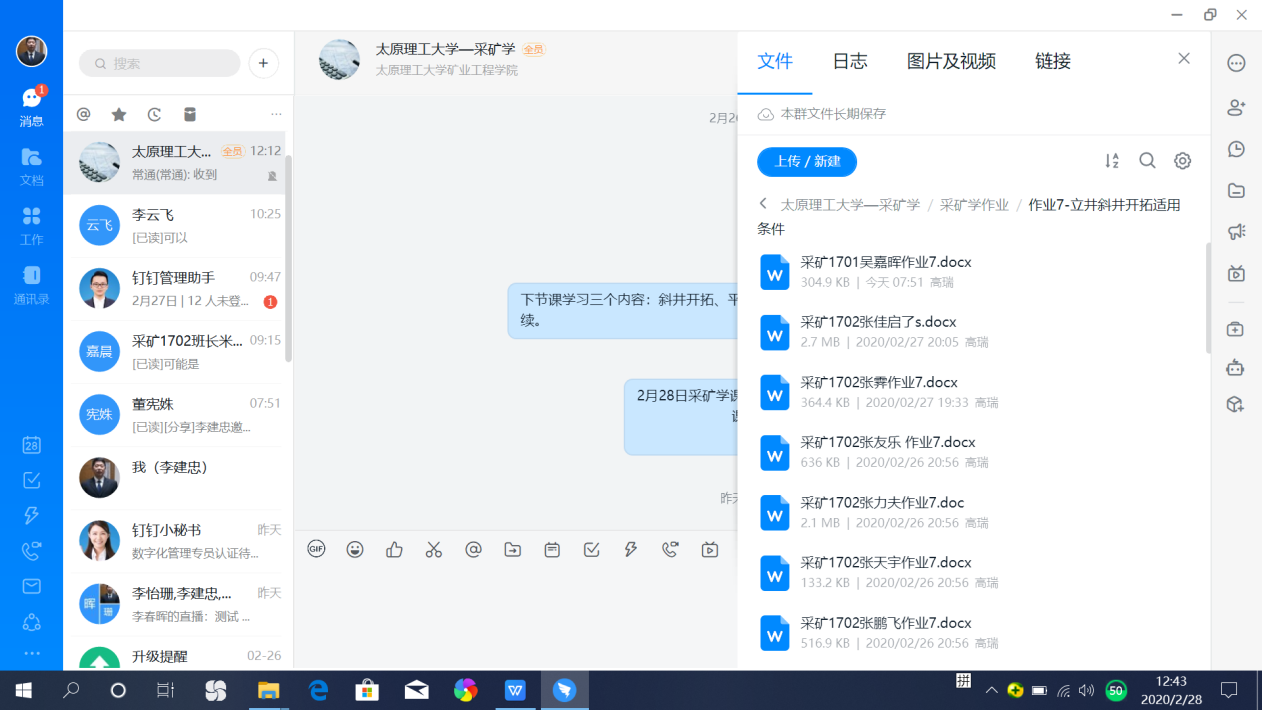
Task: Show hidden icons in system tray
Action: click(x=991, y=690)
